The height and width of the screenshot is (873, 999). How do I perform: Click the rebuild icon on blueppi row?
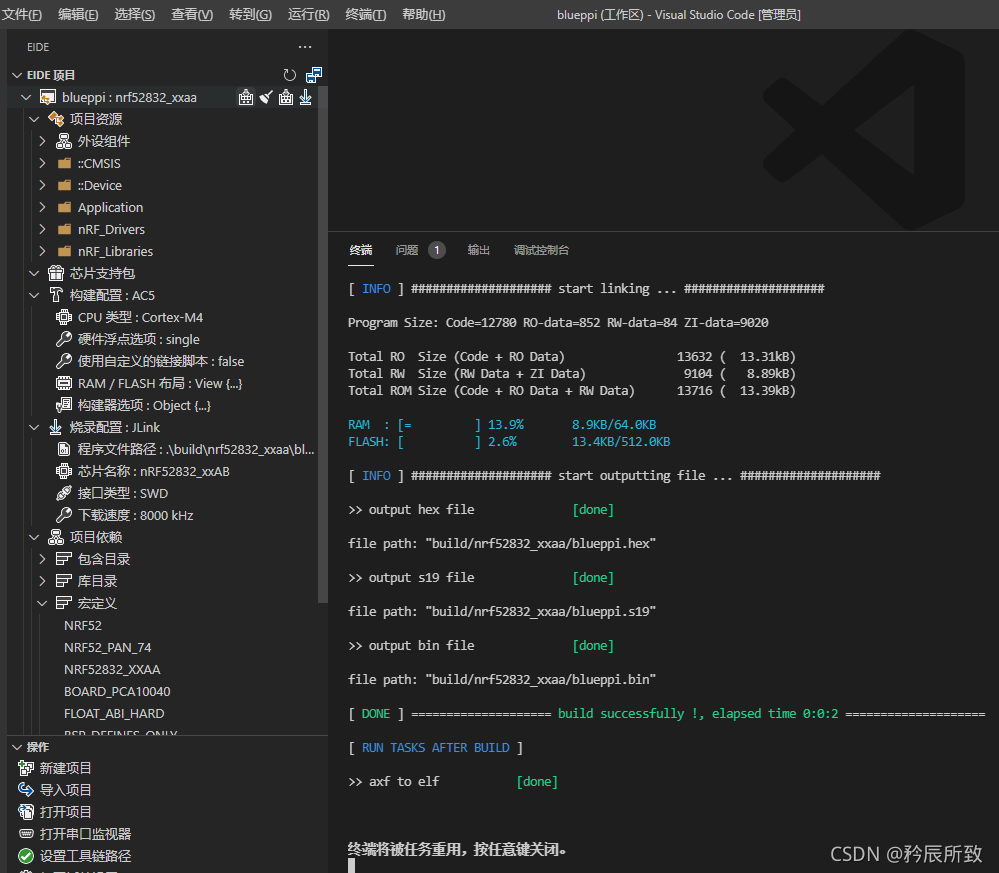pos(286,97)
